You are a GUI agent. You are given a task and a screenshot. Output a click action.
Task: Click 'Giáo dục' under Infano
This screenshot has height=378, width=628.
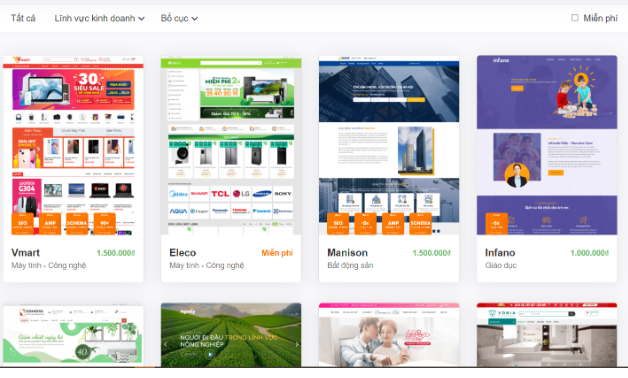coord(501,265)
